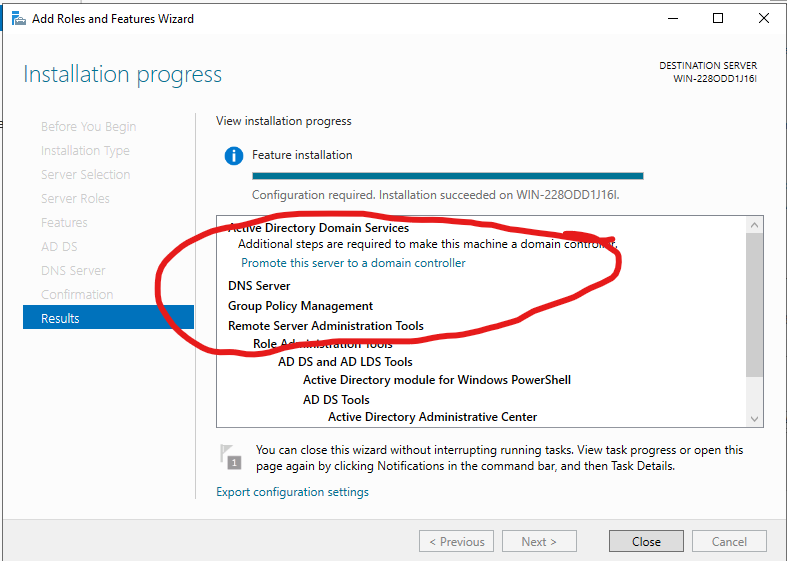Click the results list scroll down arrow
Image resolution: width=787 pixels, height=561 pixels.
(754, 418)
